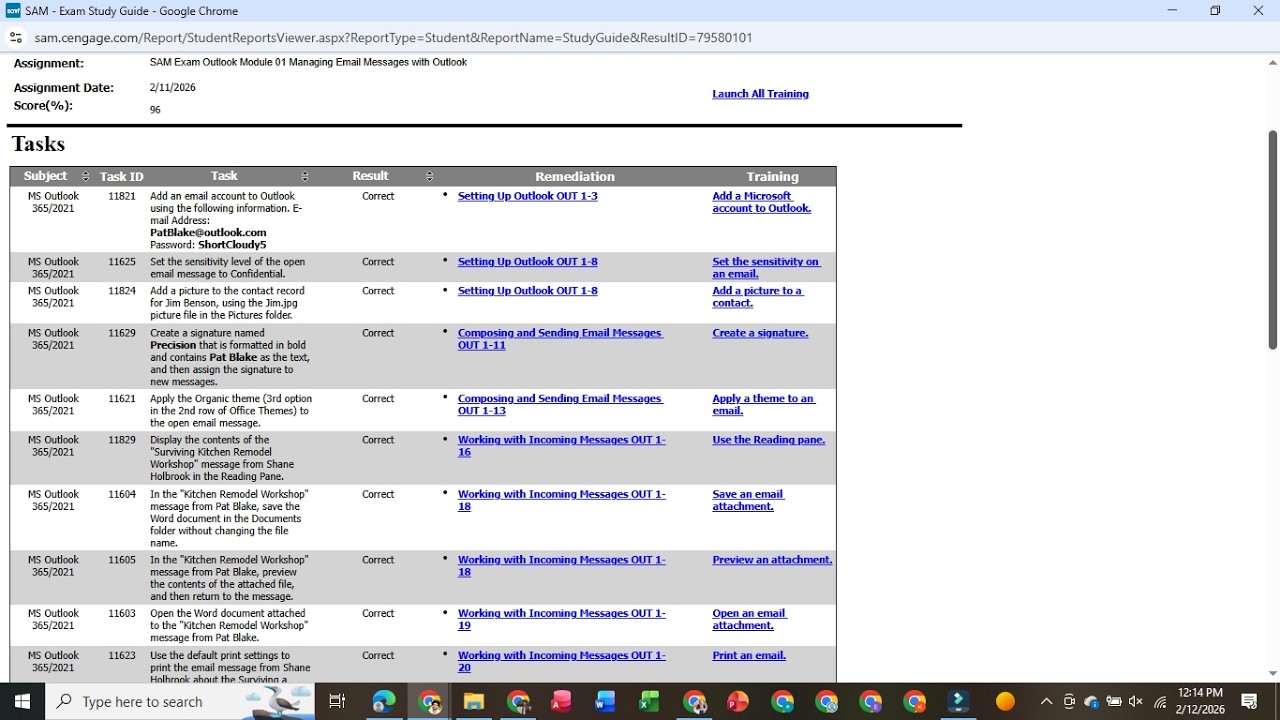
Task: Click the assignment date 2/11/2026
Action: [173, 87]
